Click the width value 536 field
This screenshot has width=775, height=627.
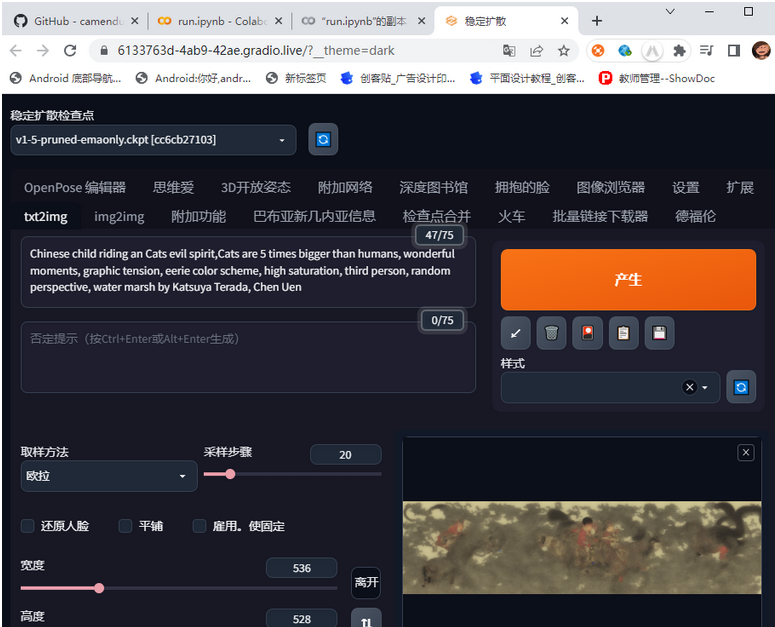tap(301, 568)
